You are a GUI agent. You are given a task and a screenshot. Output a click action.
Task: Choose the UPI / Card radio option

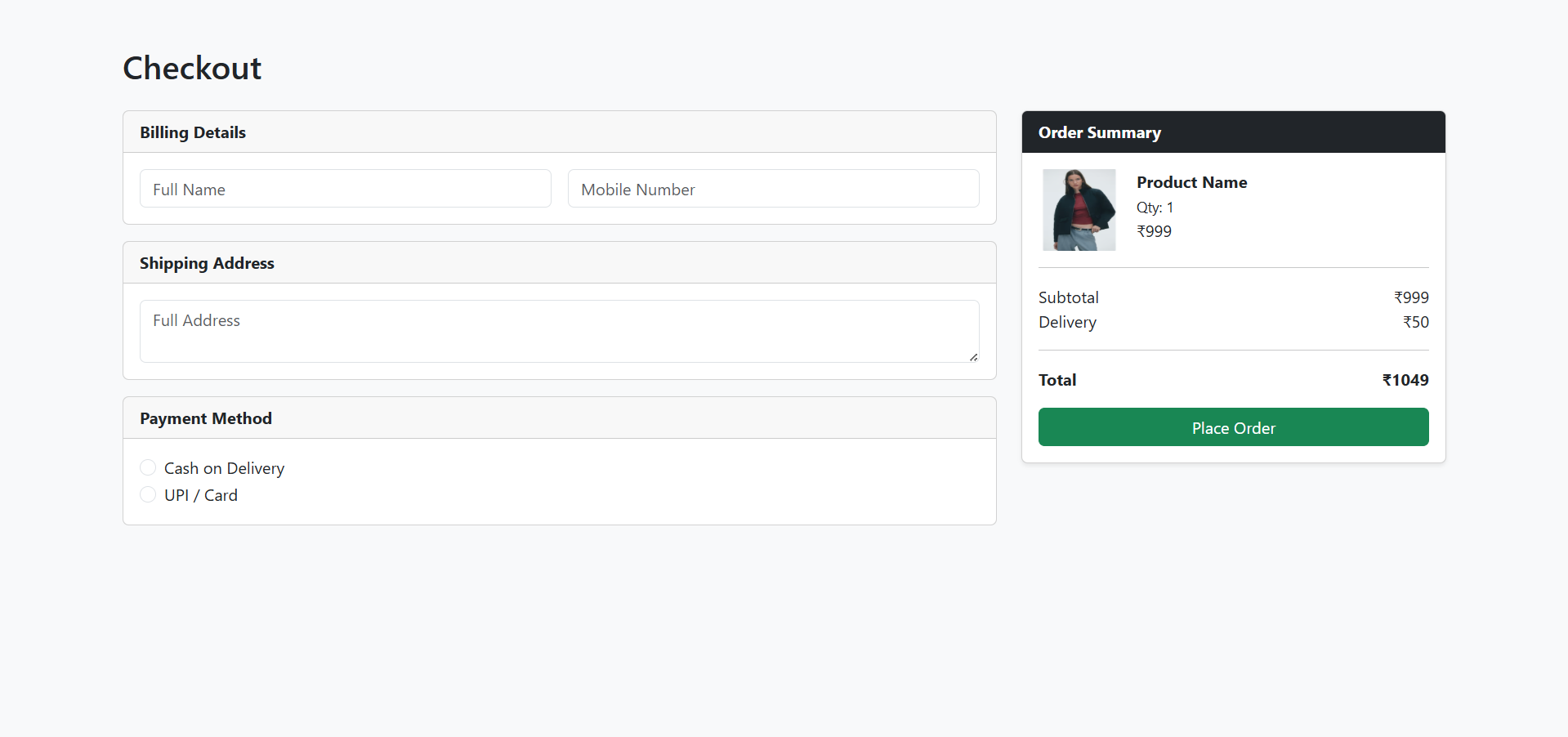[x=148, y=494]
